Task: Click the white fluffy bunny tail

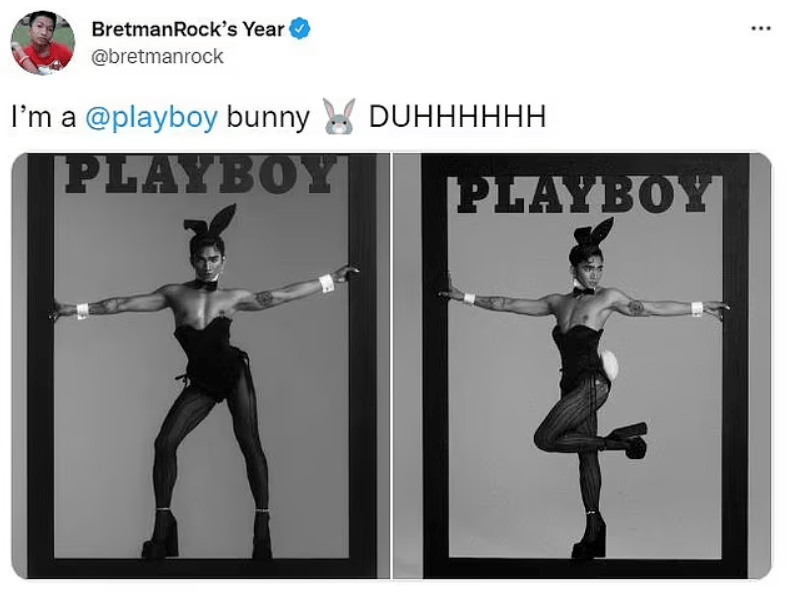Action: (609, 365)
